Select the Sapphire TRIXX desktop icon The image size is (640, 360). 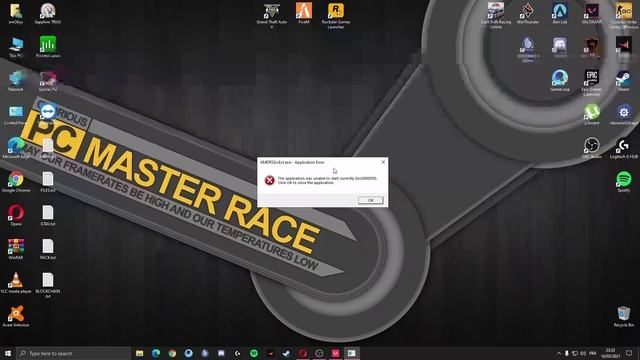pyautogui.click(x=48, y=13)
